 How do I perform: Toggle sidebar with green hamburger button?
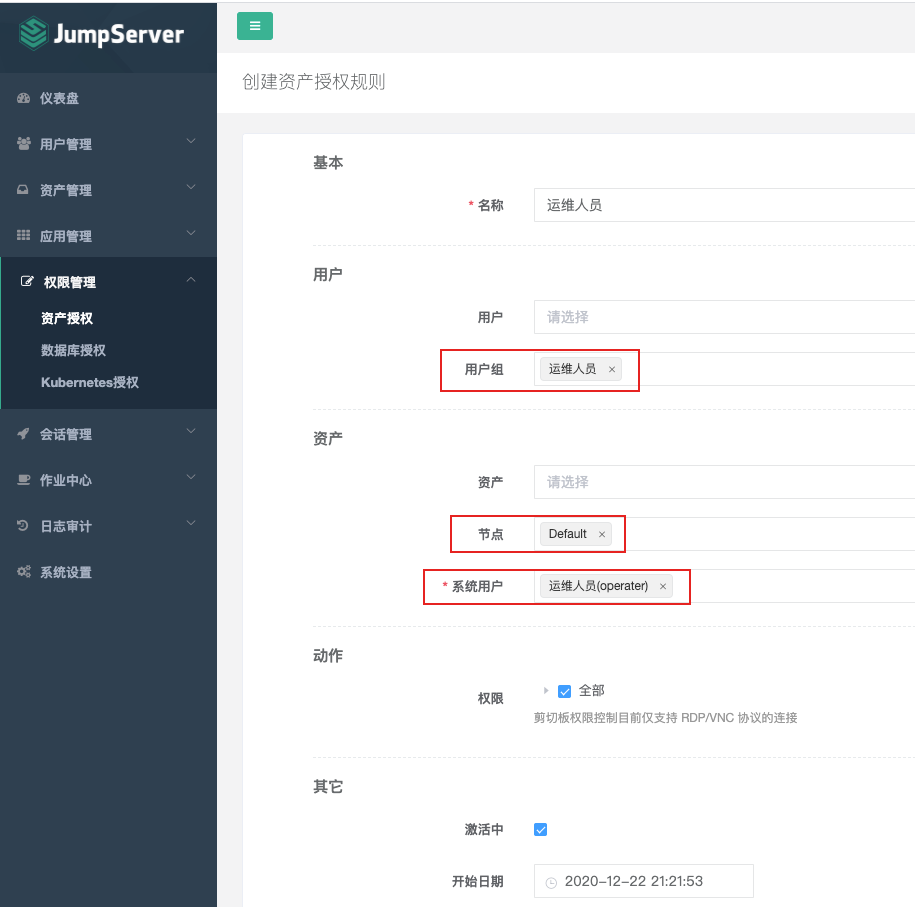(x=254, y=26)
